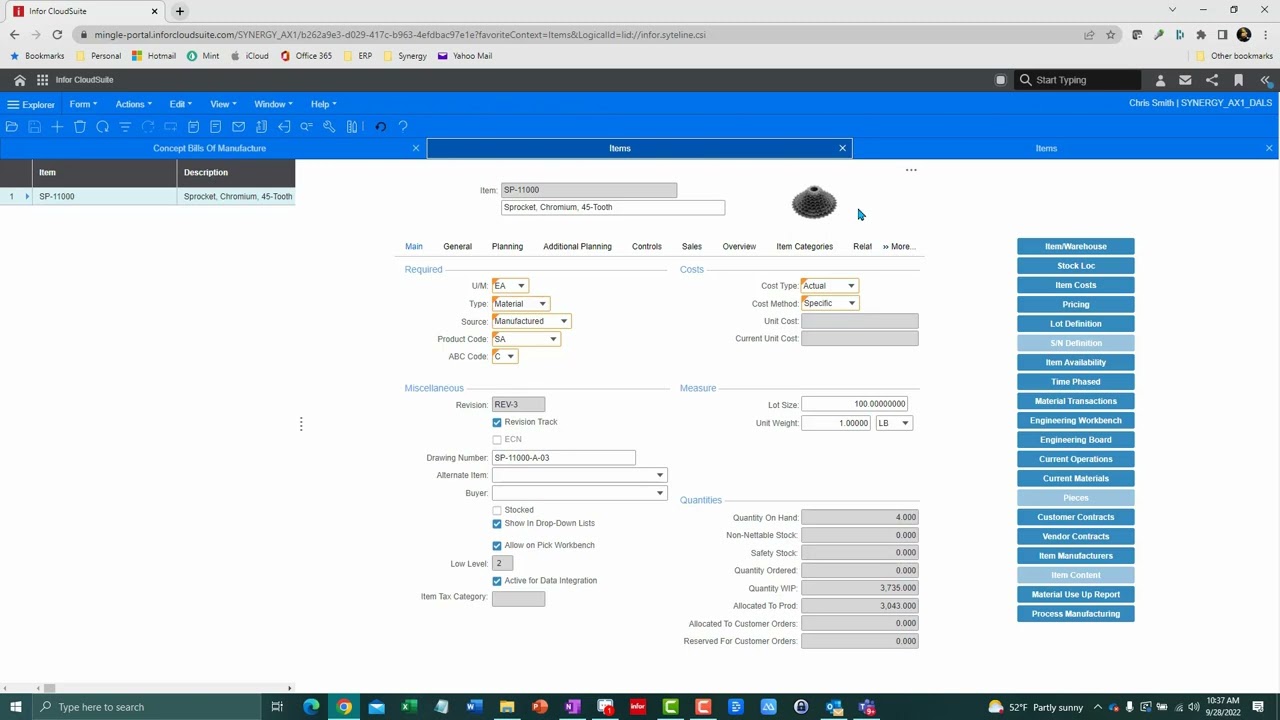Screen dimensions: 1280x720
Task: Toggle Show In Drop-Down Lists checkbox
Action: pos(497,524)
